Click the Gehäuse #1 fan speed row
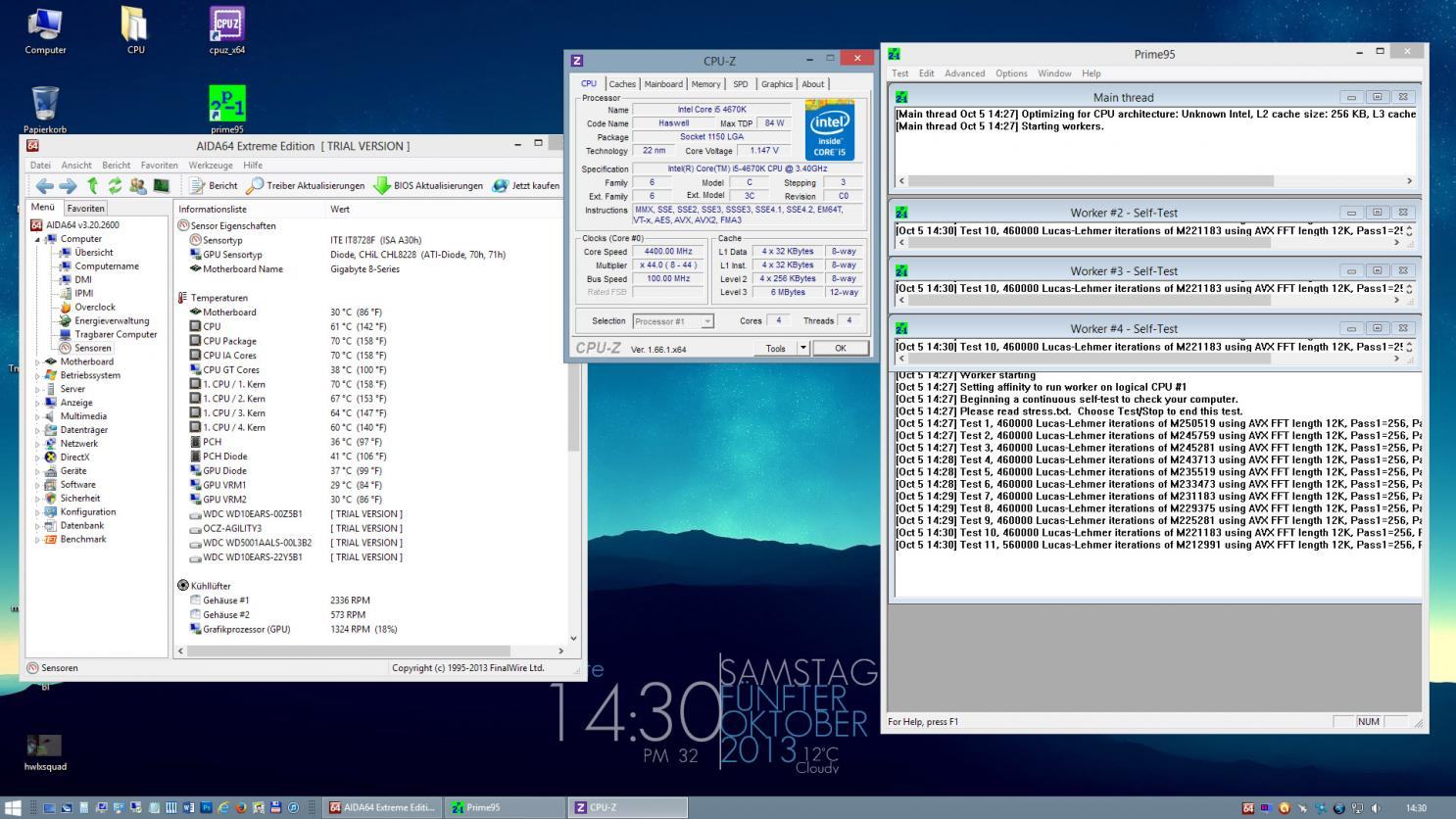The height and width of the screenshot is (819, 1456). 280,601
